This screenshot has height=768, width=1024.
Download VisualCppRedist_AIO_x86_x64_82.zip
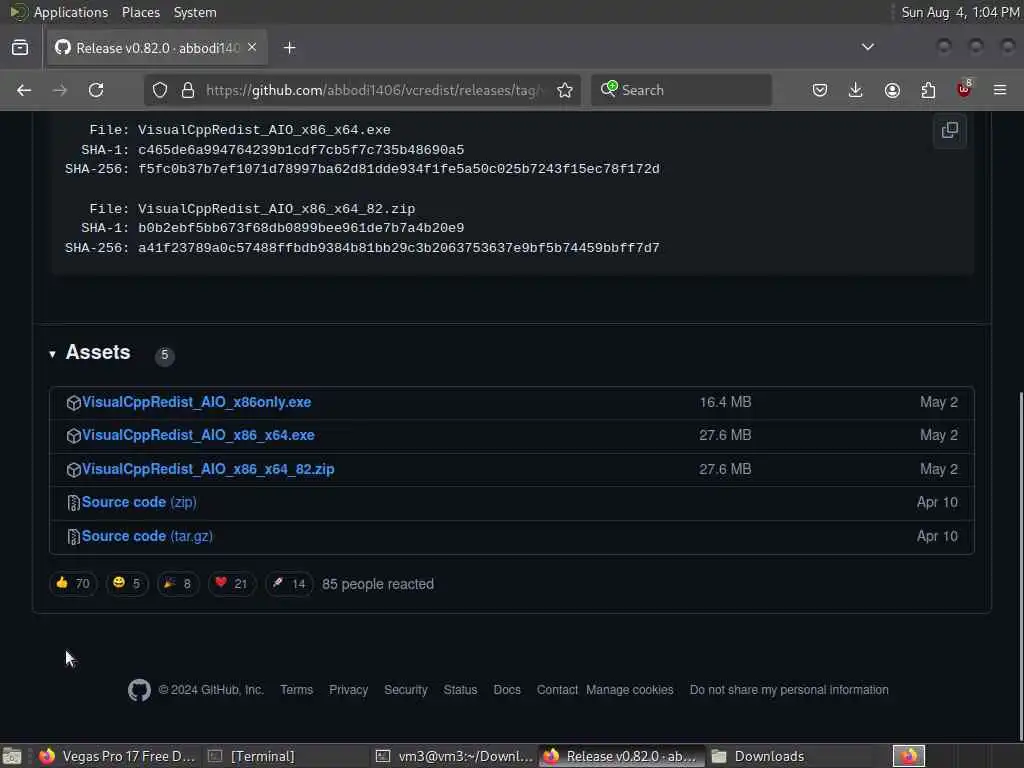pos(208,469)
